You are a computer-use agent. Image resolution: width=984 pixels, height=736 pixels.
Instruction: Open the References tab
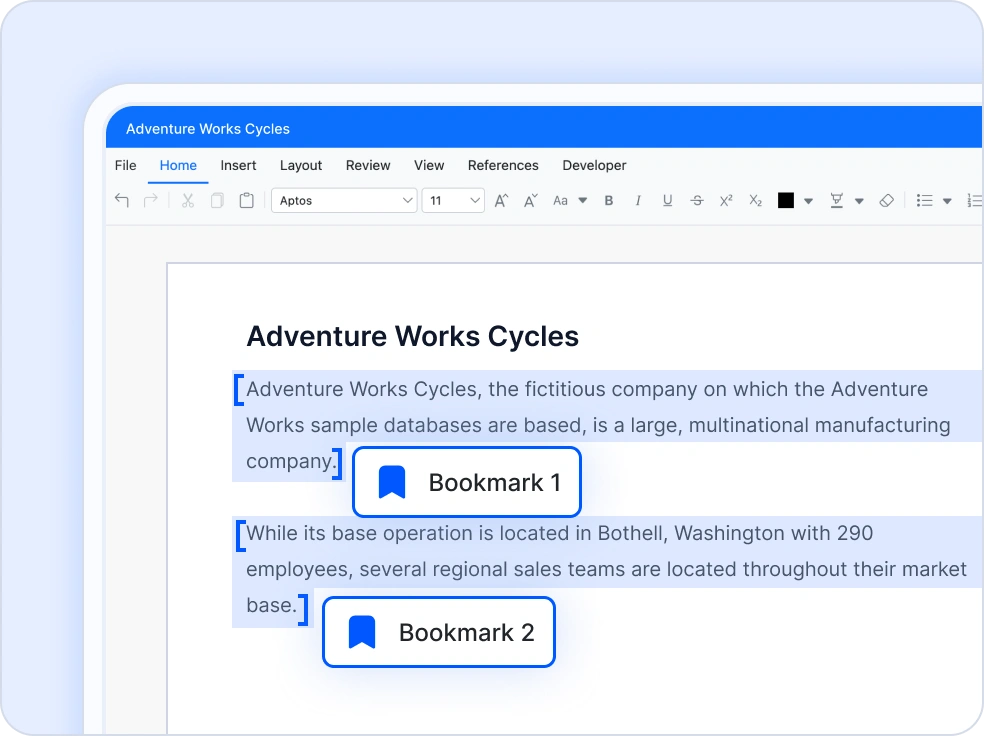pyautogui.click(x=503, y=165)
